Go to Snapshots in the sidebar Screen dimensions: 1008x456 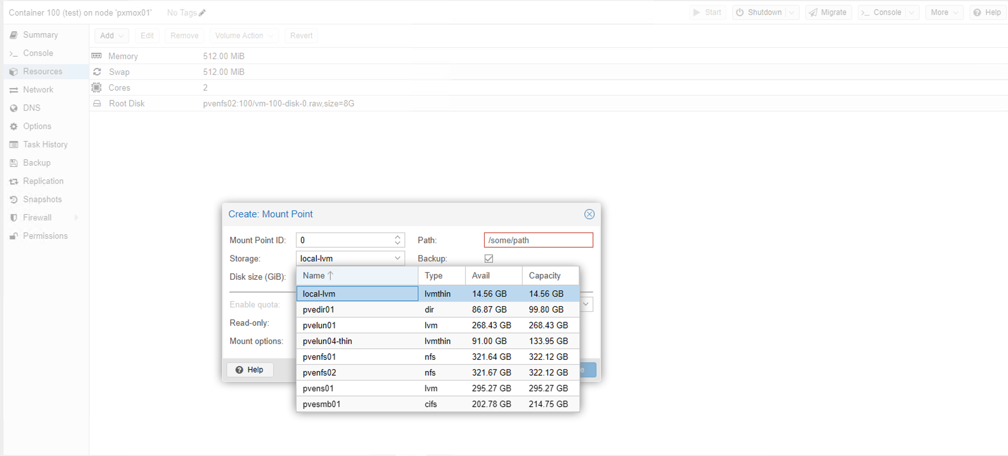(42, 200)
